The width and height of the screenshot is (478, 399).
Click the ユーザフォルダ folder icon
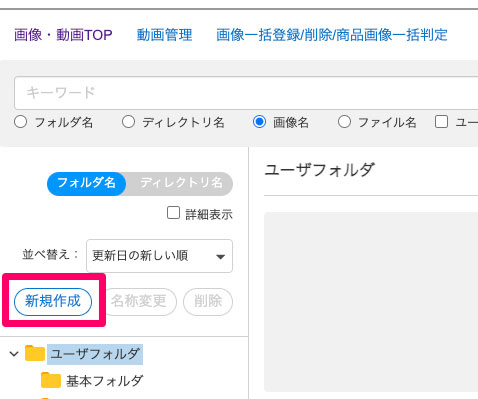coord(35,353)
